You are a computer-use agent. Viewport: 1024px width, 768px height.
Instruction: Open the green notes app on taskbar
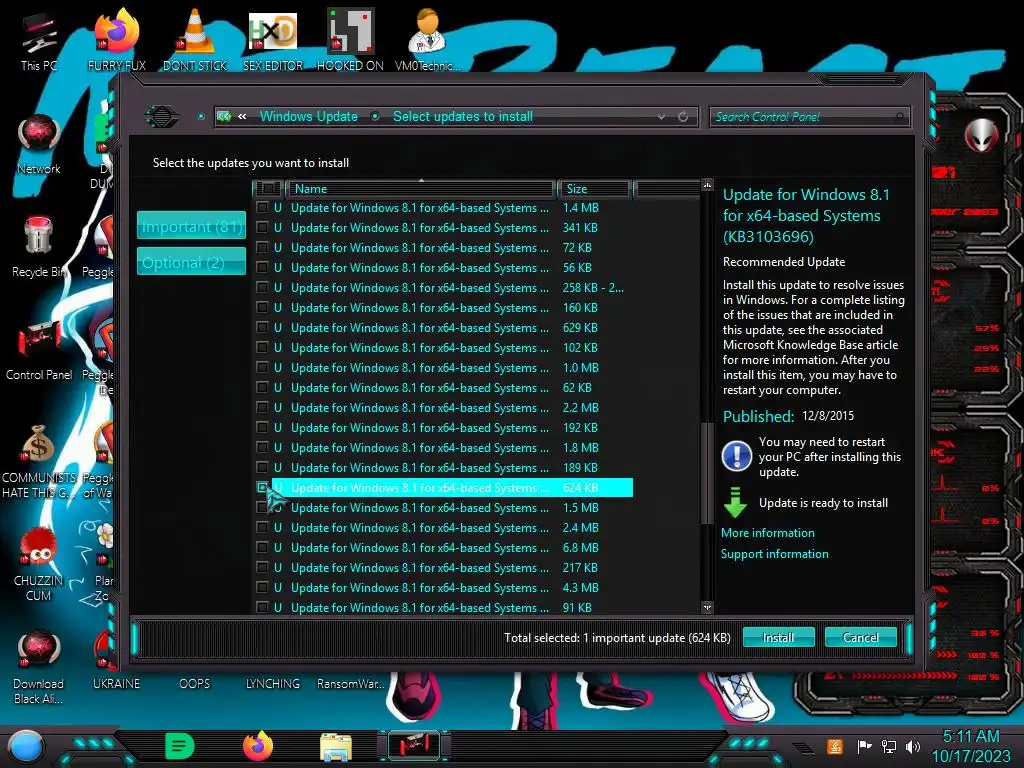(180, 745)
